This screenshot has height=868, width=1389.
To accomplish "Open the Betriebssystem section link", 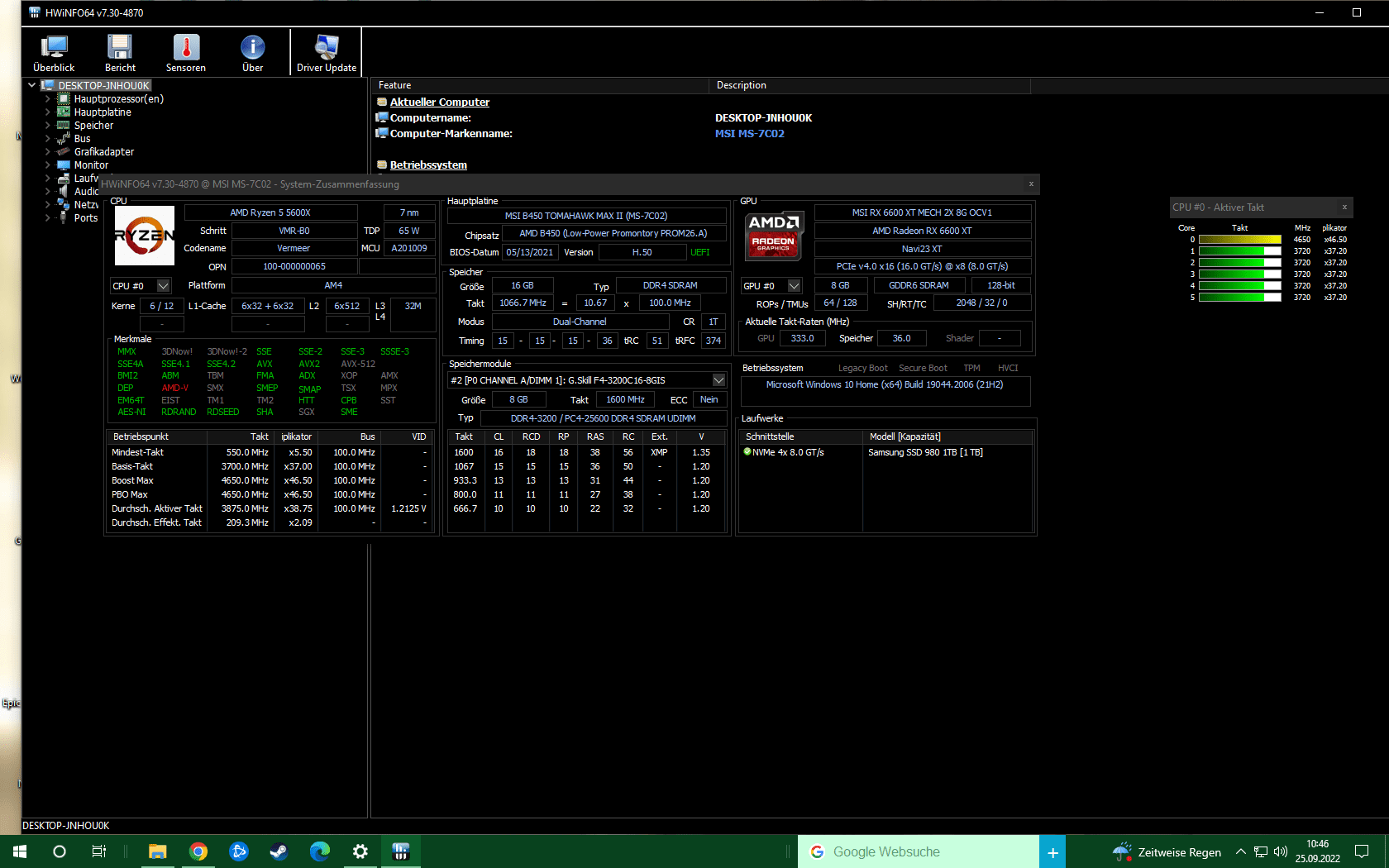I will coord(428,165).
